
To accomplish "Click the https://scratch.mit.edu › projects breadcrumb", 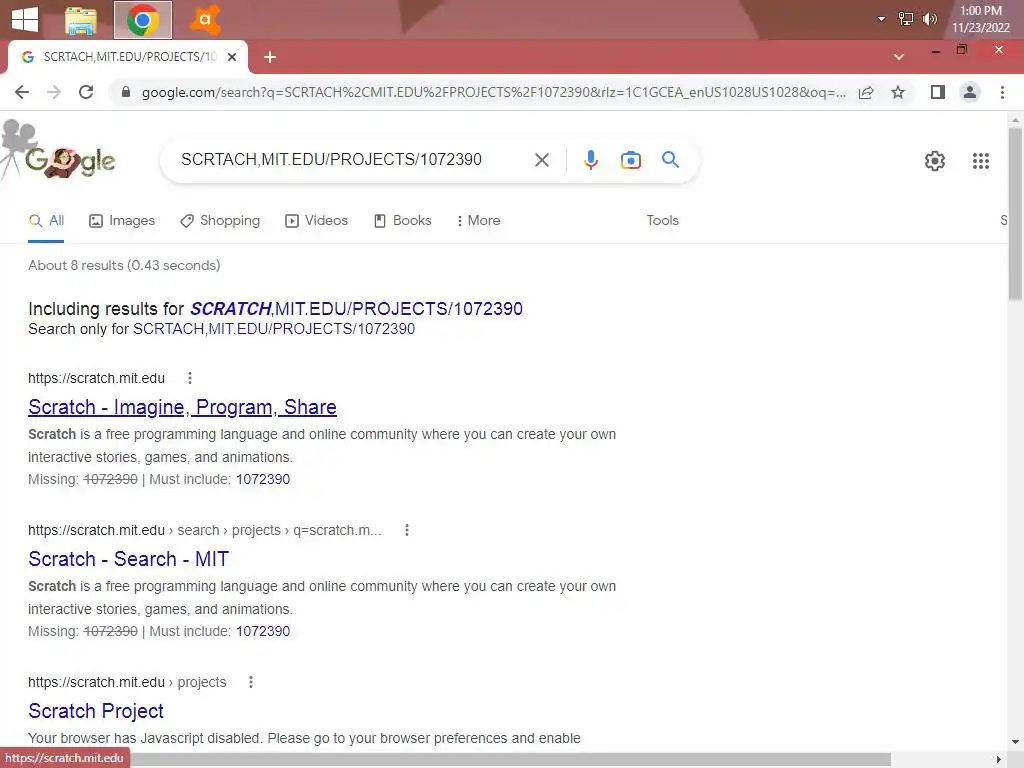I will click(127, 682).
